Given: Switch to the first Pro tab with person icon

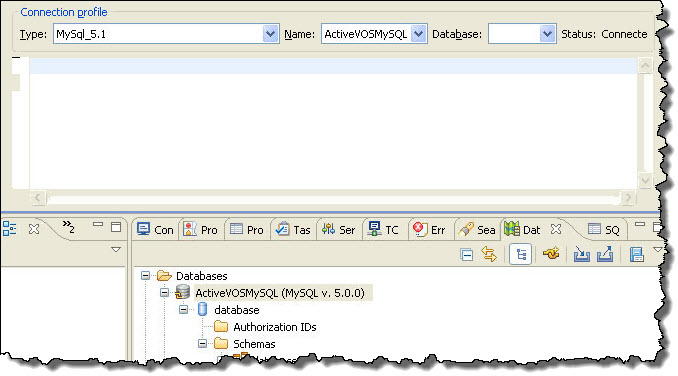Looking at the screenshot, I should click(x=201, y=229).
